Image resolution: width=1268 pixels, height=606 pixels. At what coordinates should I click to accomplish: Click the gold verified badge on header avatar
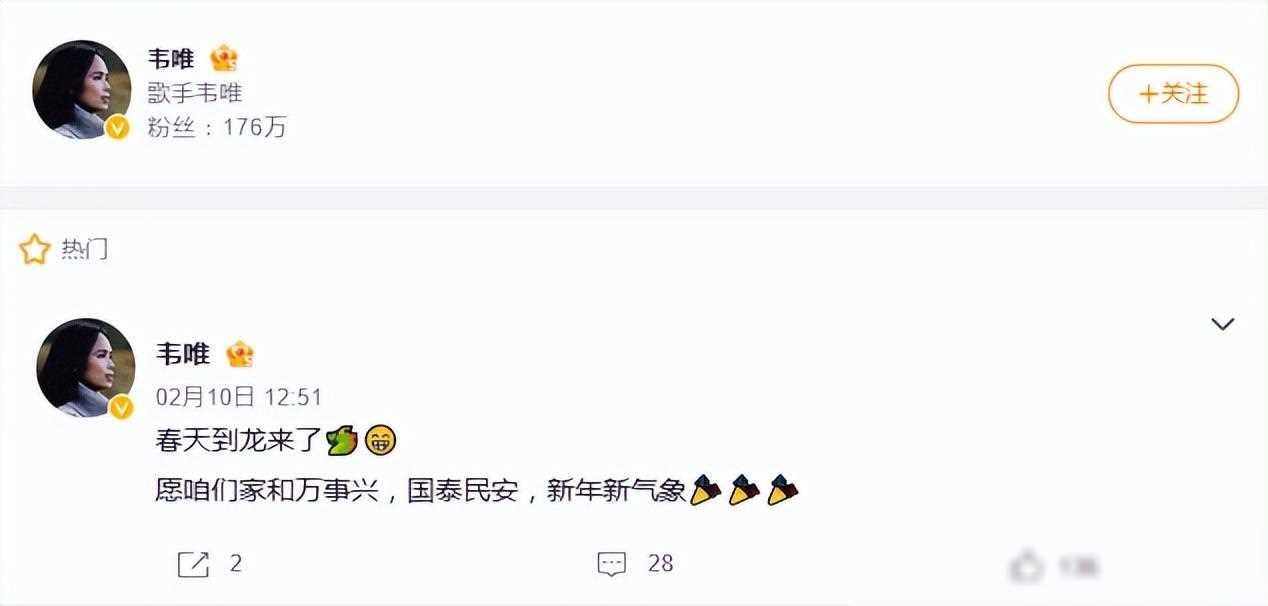tap(118, 127)
